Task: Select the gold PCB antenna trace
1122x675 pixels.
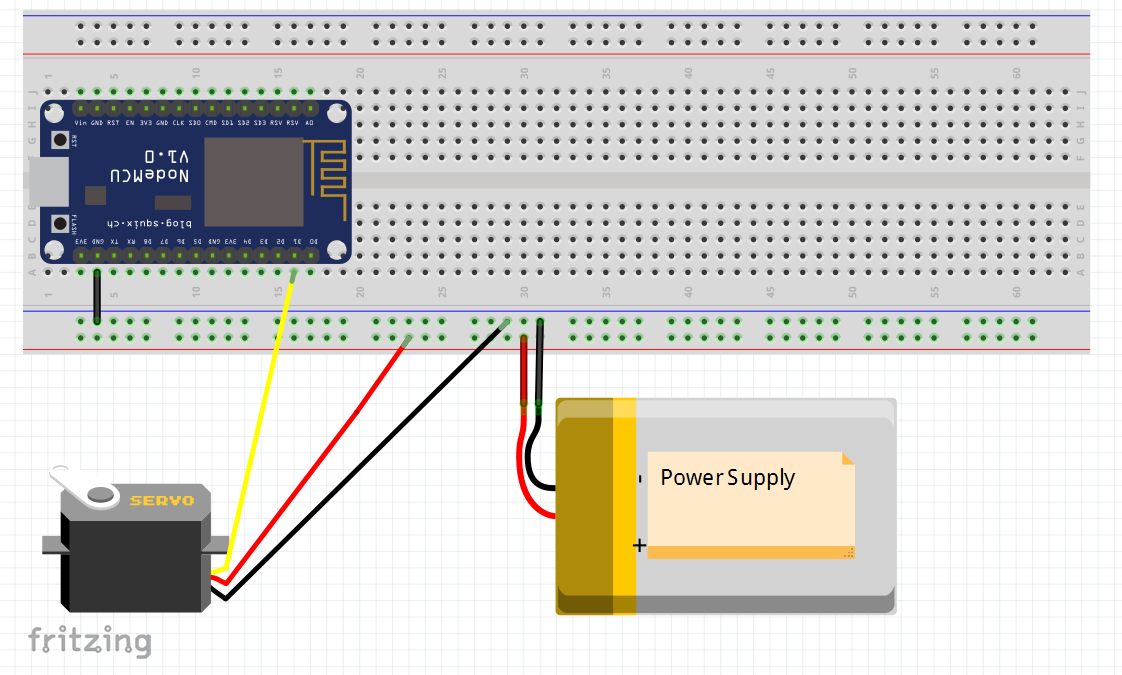Action: click(x=327, y=179)
